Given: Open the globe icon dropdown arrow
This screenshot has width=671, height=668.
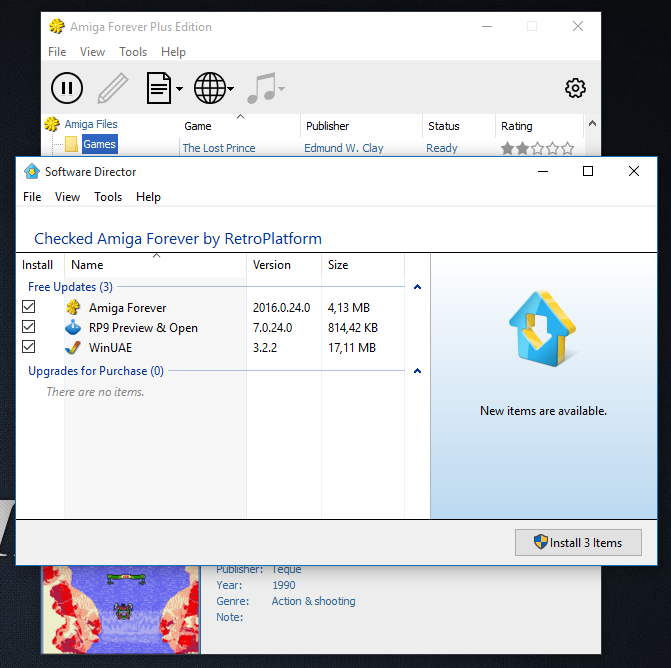Looking at the screenshot, I should point(231,89).
